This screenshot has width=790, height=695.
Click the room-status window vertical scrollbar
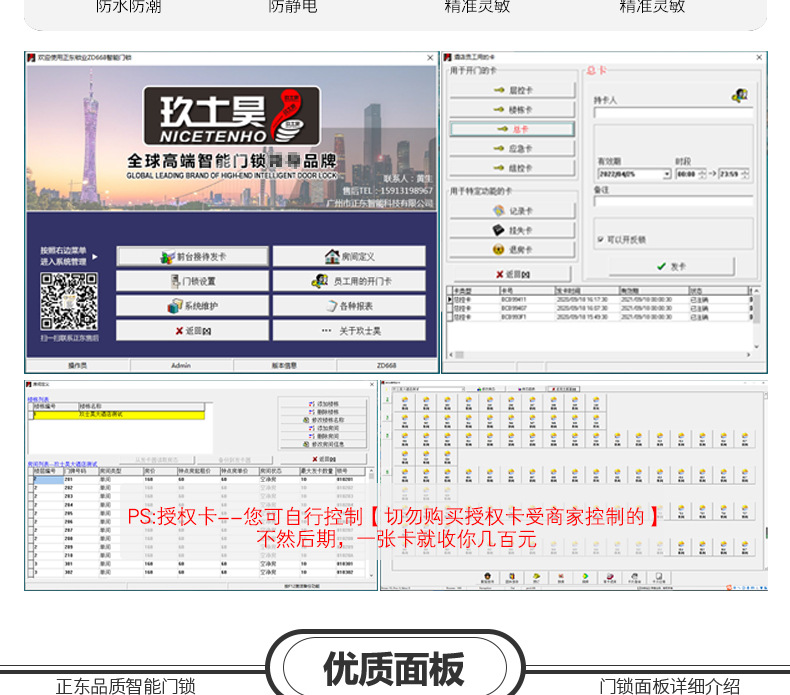[766, 480]
